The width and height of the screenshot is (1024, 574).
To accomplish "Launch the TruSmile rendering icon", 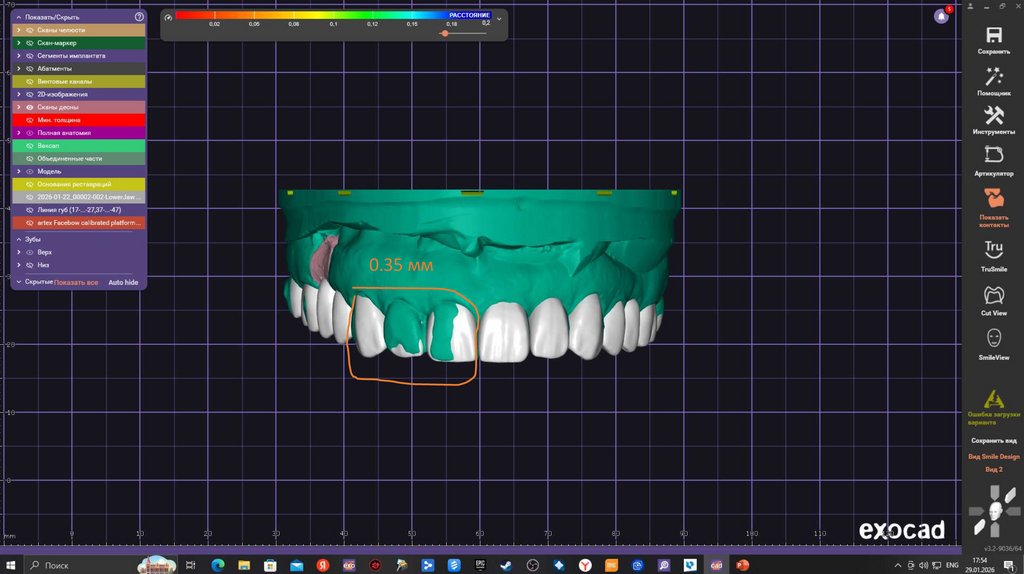I will [x=994, y=250].
